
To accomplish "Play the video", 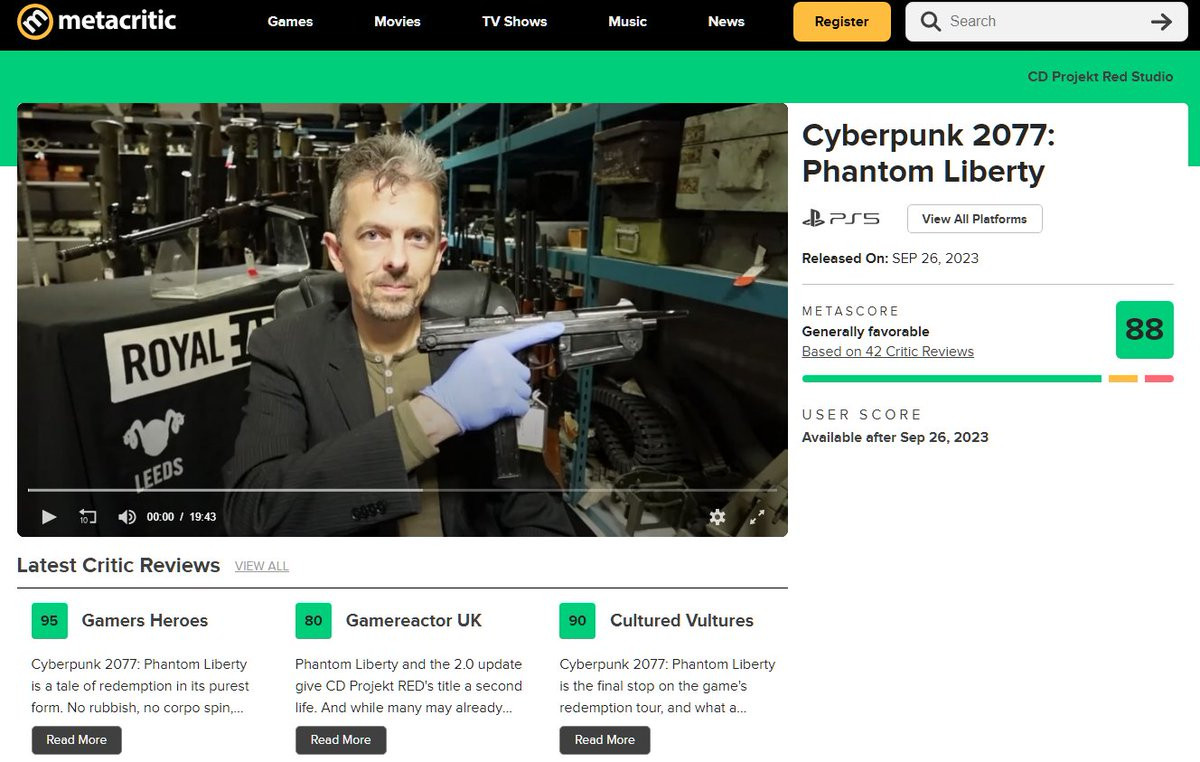I will pos(48,517).
